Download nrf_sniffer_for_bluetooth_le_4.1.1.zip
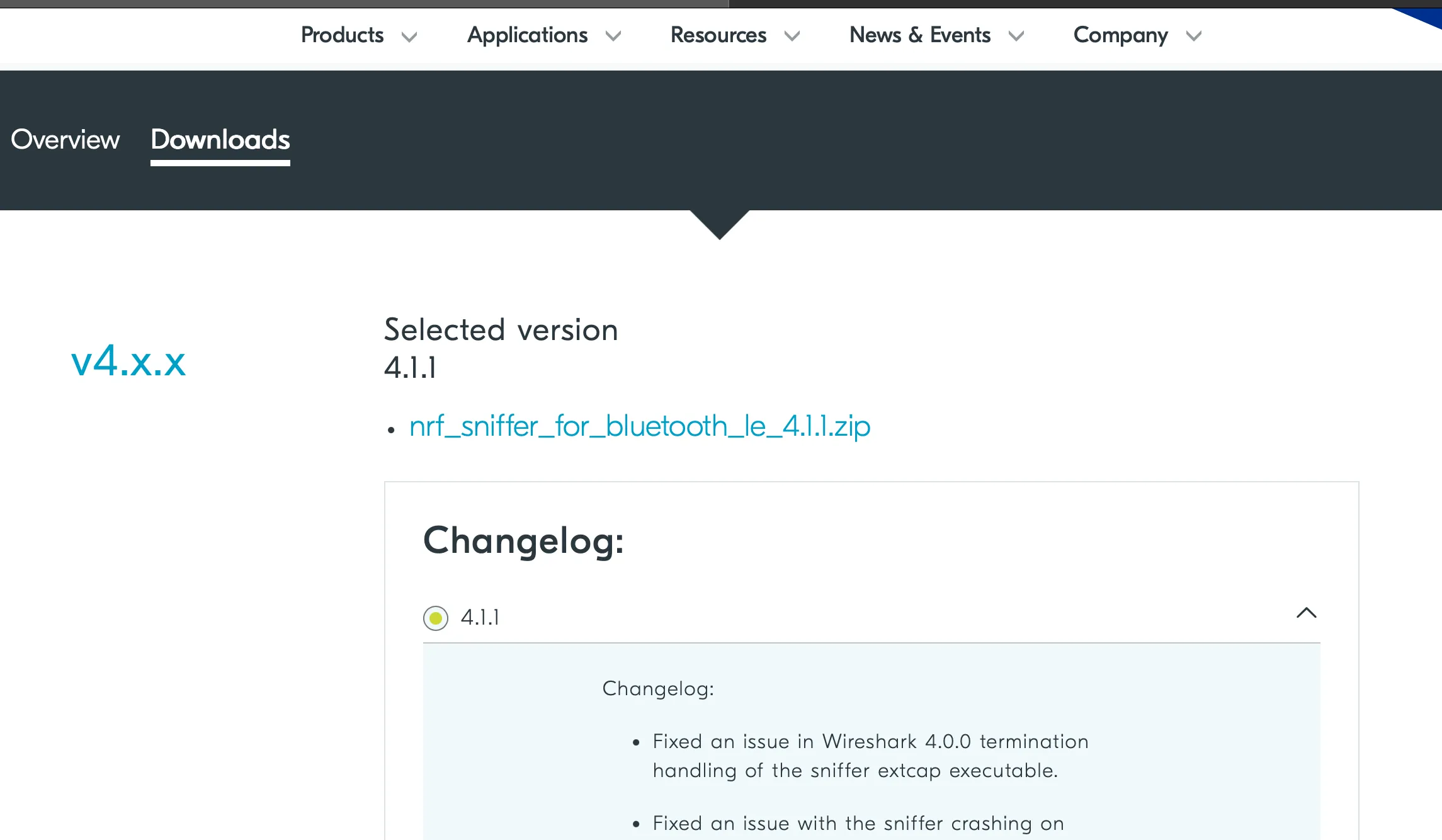The width and height of the screenshot is (1442, 840). 640,426
